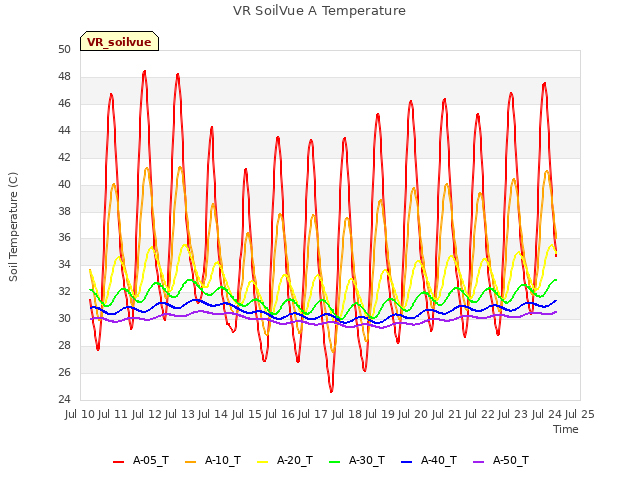This screenshot has width=640, height=480.
Task: Click the Time axis label
Action: pyautogui.click(x=566, y=429)
